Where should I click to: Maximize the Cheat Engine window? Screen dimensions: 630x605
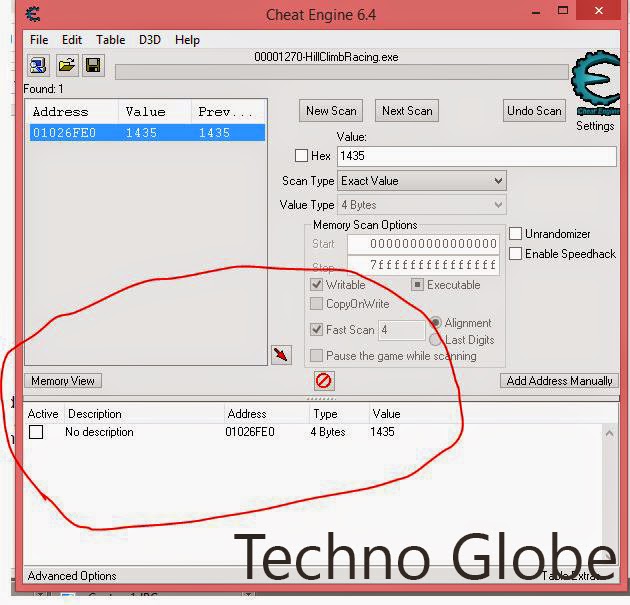pyautogui.click(x=563, y=11)
